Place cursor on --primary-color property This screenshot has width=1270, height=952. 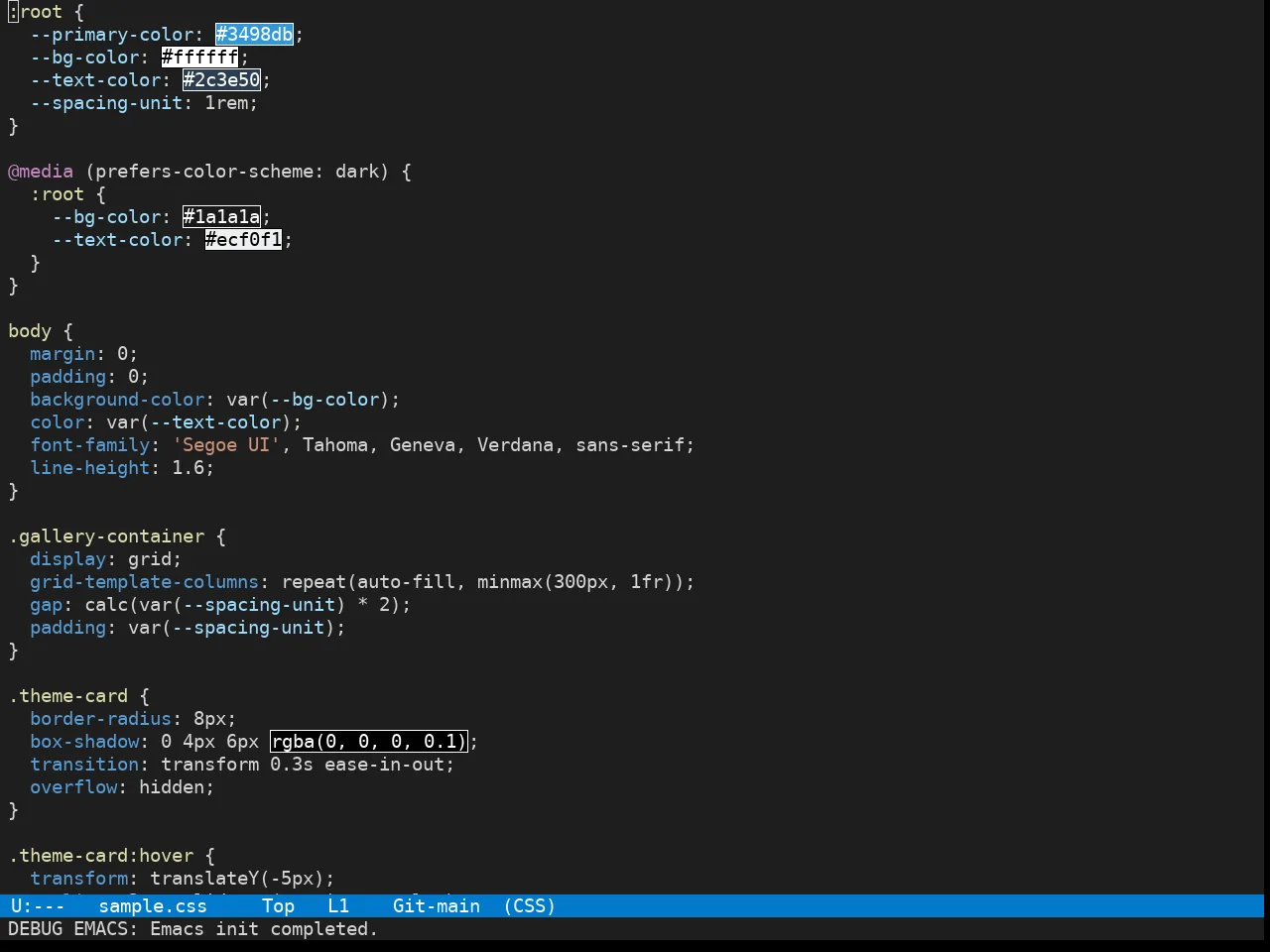coord(112,35)
